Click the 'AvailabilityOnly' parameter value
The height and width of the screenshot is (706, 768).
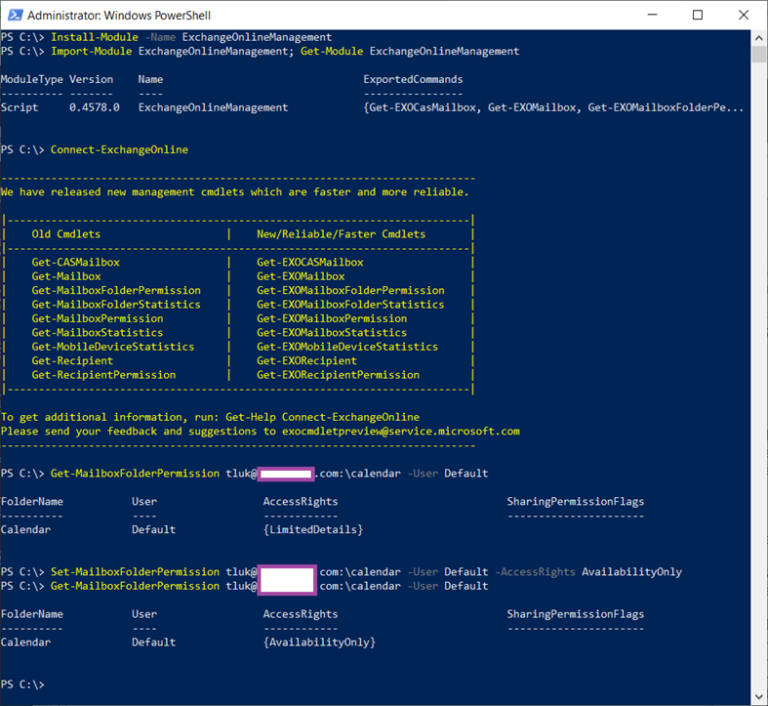tap(632, 572)
